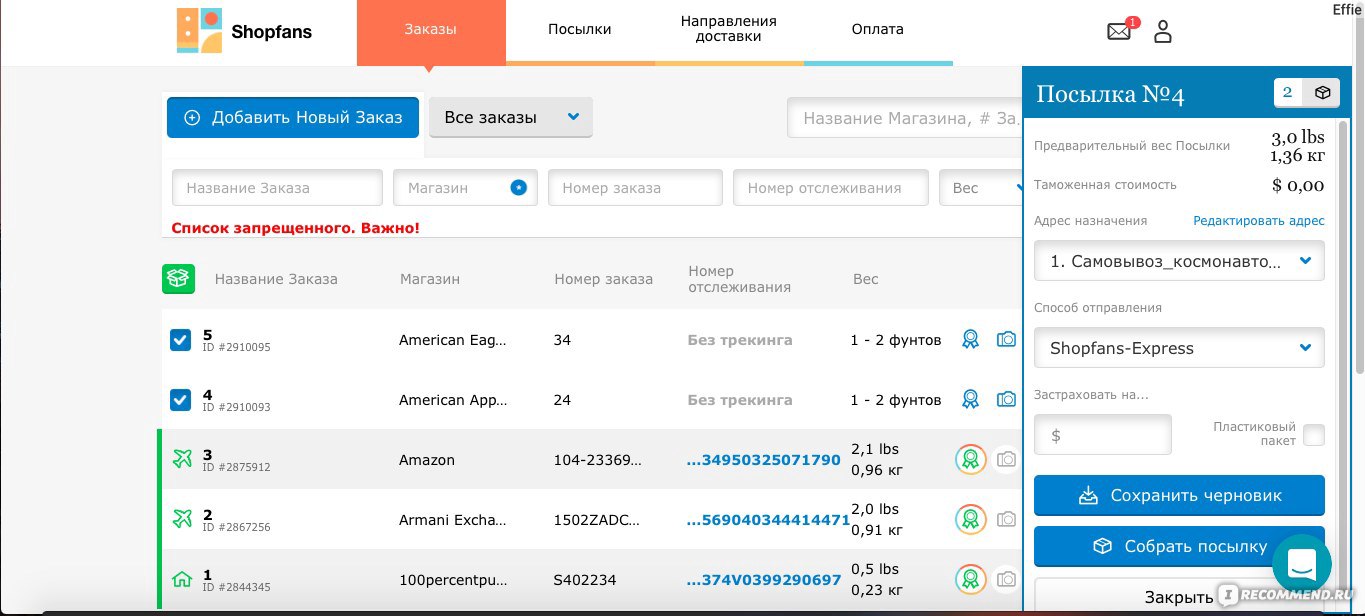Open the camera icon for 100percentpu order
Viewport: 1365px width, 616px height.
[x=1006, y=579]
